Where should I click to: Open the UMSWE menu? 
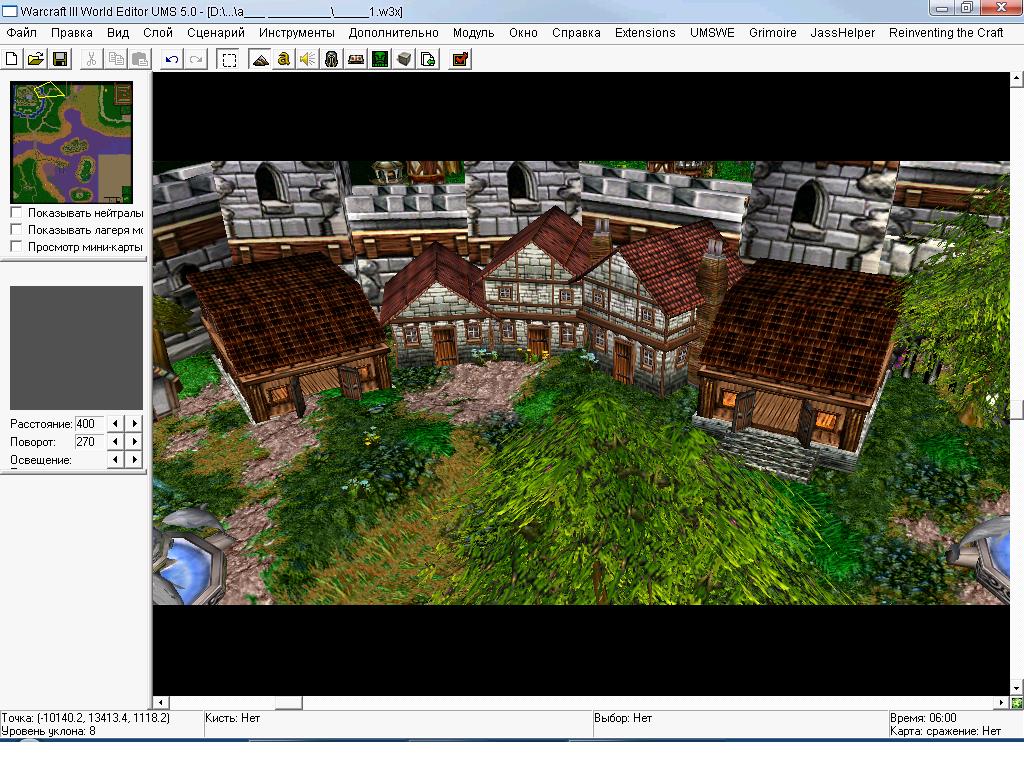[x=712, y=33]
